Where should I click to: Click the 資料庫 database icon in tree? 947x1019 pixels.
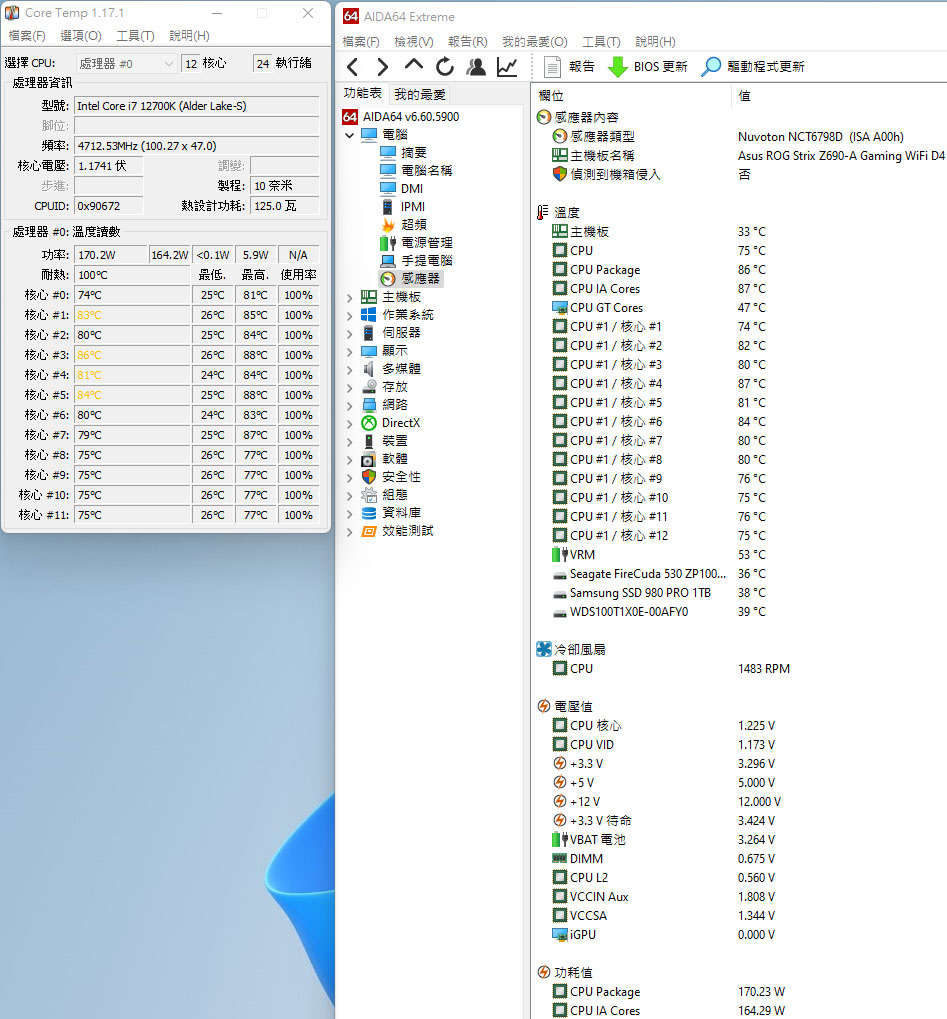click(369, 513)
